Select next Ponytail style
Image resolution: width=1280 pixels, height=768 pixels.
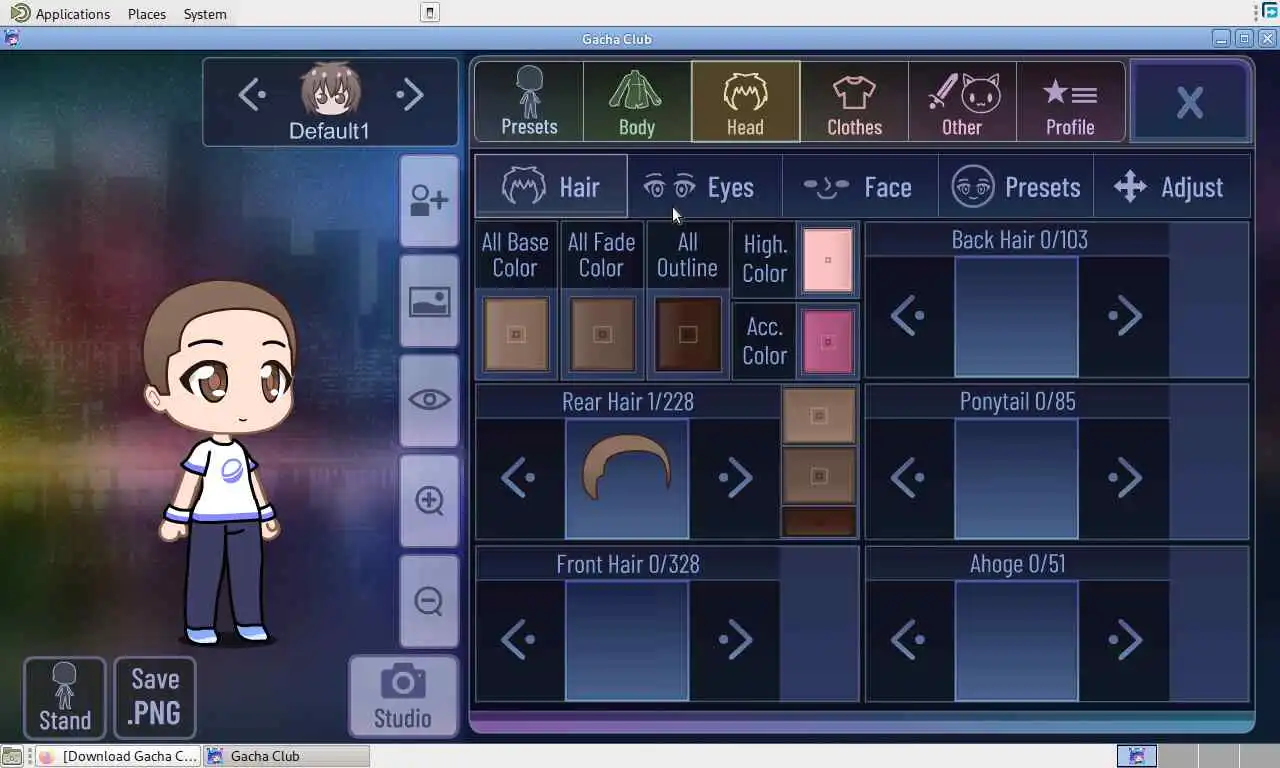[1125, 478]
